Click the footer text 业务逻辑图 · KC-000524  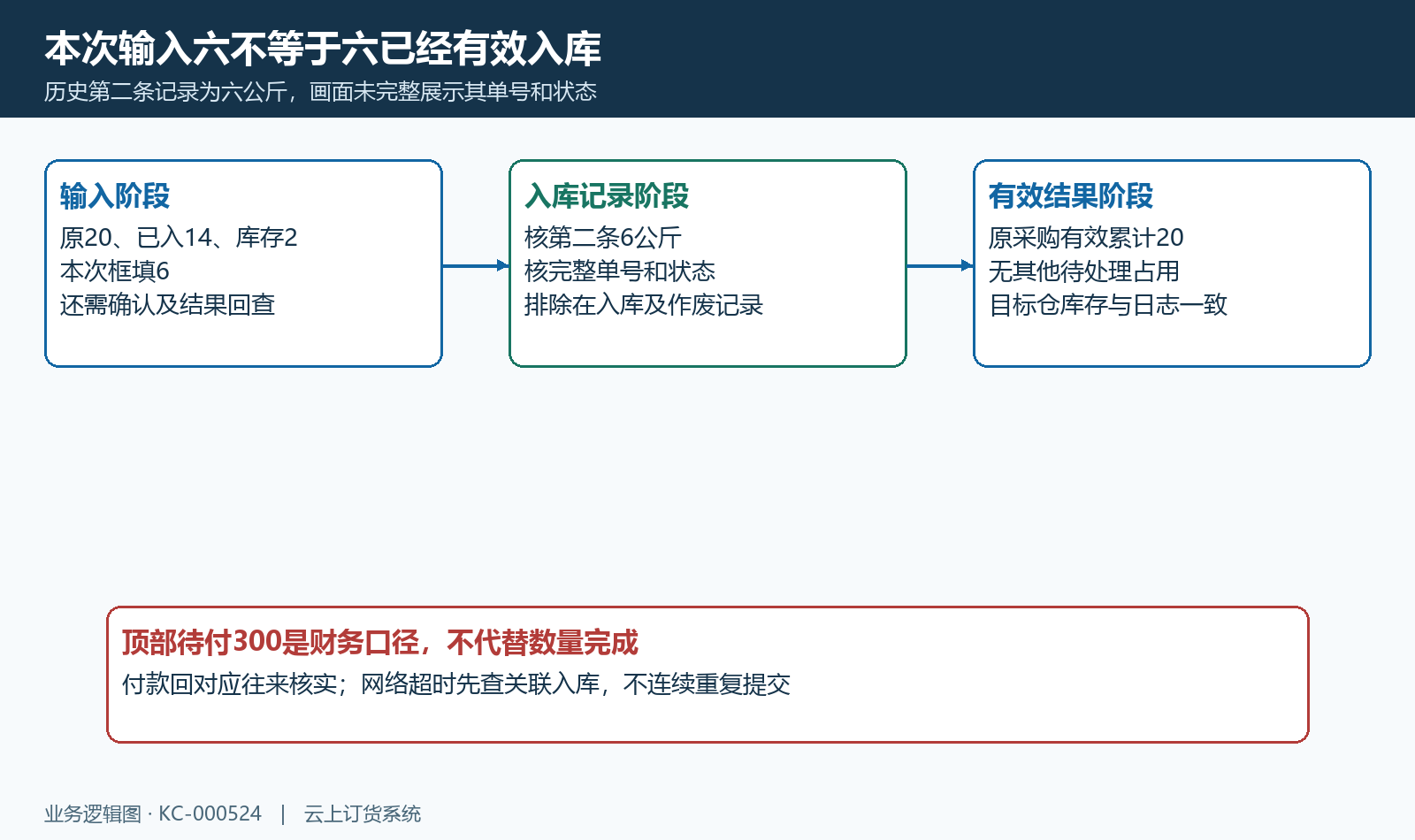[x=153, y=813]
